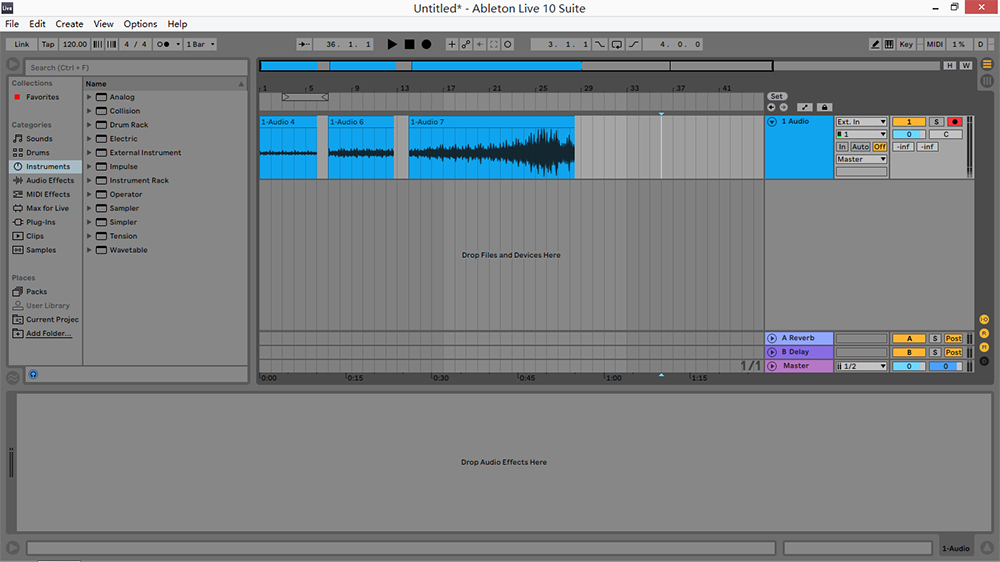The height and width of the screenshot is (562, 1000).
Task: Toggle the metronome button
Action: (164, 44)
